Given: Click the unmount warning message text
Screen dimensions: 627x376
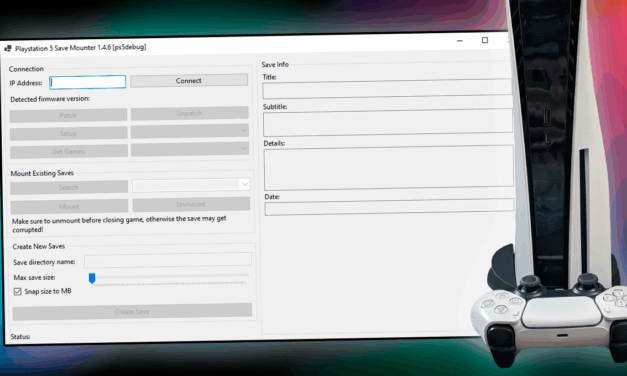Looking at the screenshot, I should (x=119, y=224).
